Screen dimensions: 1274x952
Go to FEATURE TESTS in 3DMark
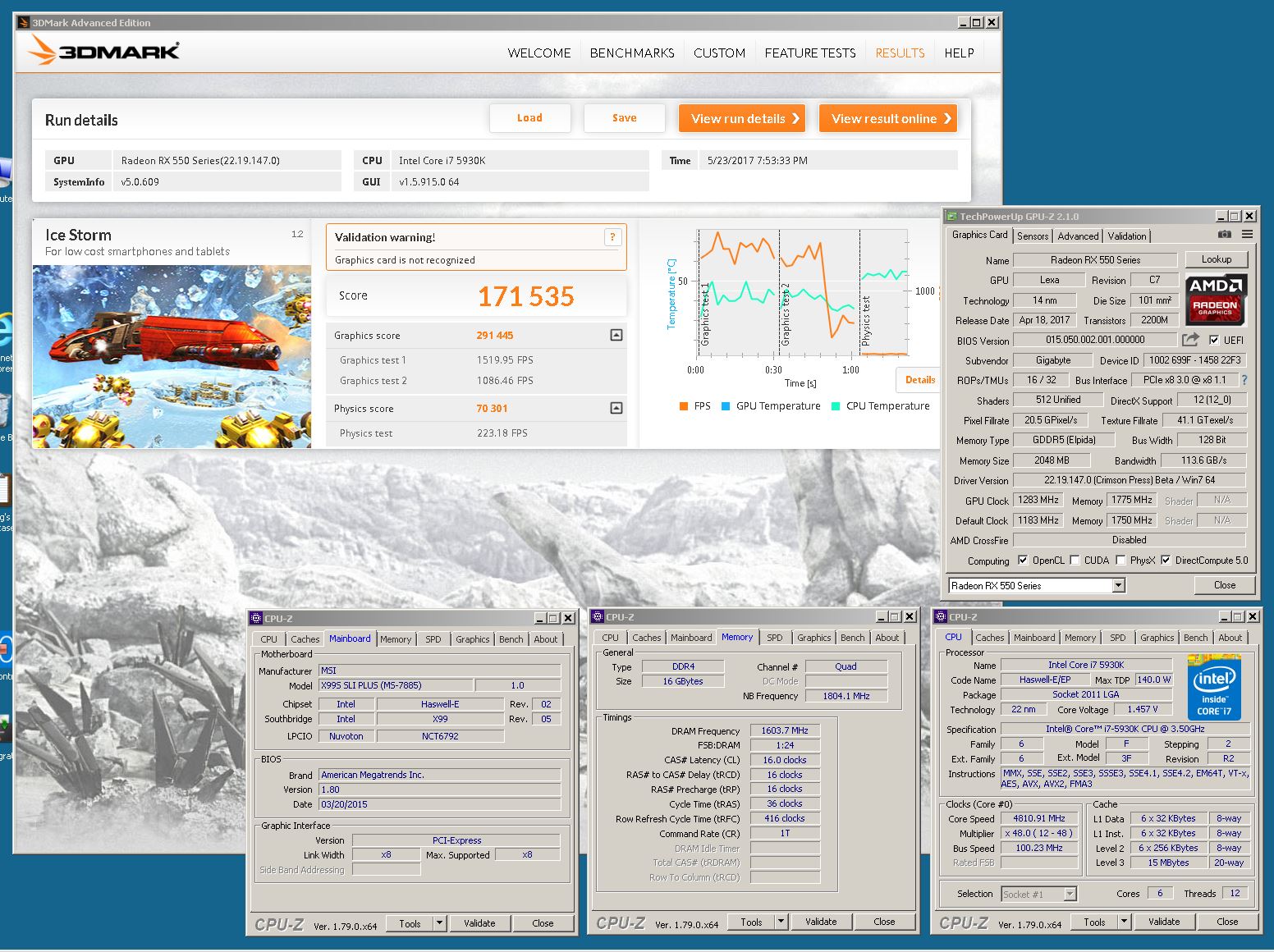(810, 53)
